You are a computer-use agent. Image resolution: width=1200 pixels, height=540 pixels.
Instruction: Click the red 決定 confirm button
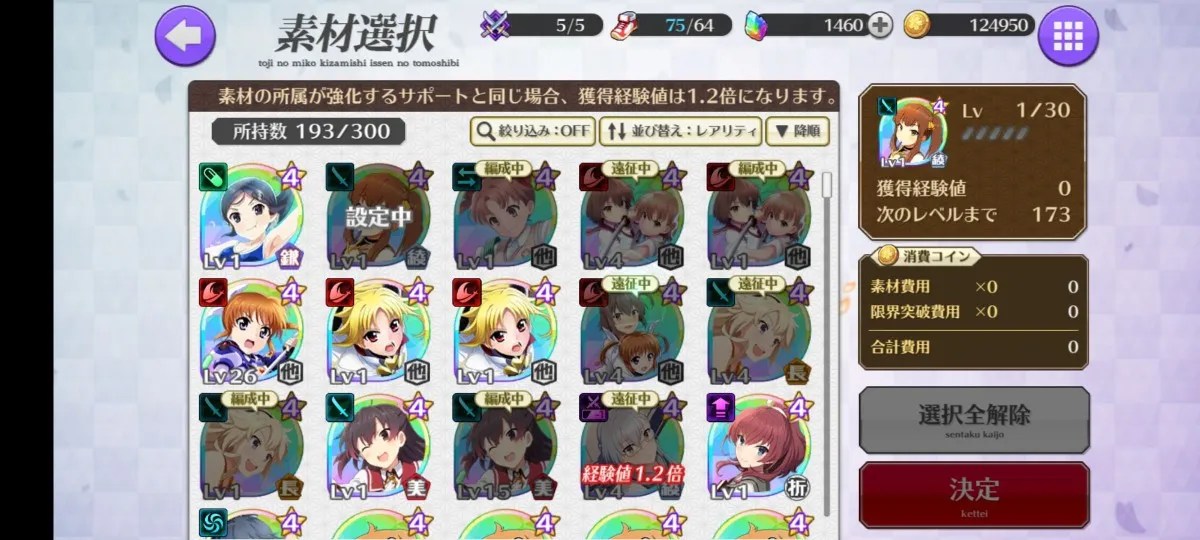974,494
